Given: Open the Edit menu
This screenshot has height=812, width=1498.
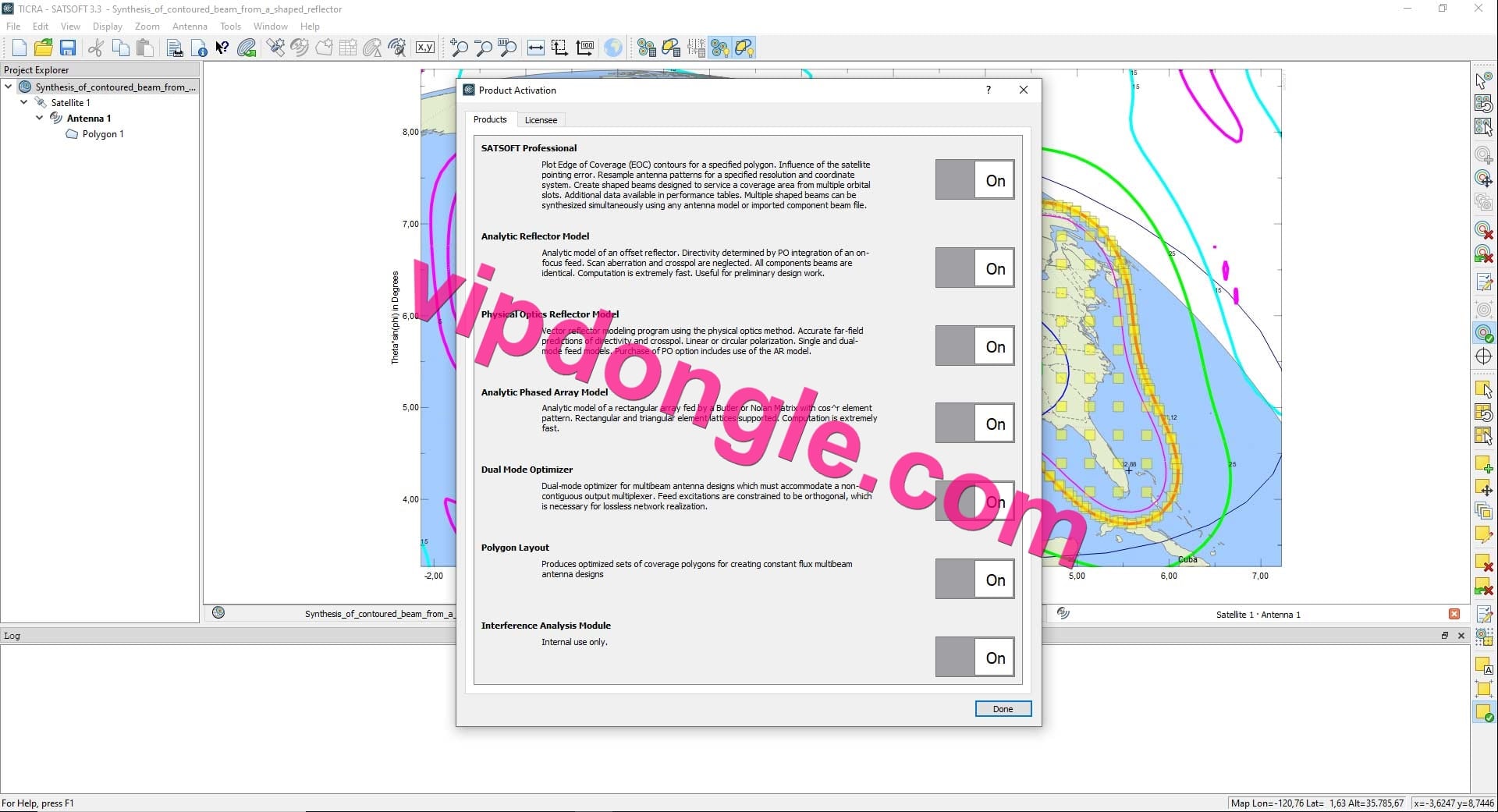Looking at the screenshot, I should click(x=41, y=26).
